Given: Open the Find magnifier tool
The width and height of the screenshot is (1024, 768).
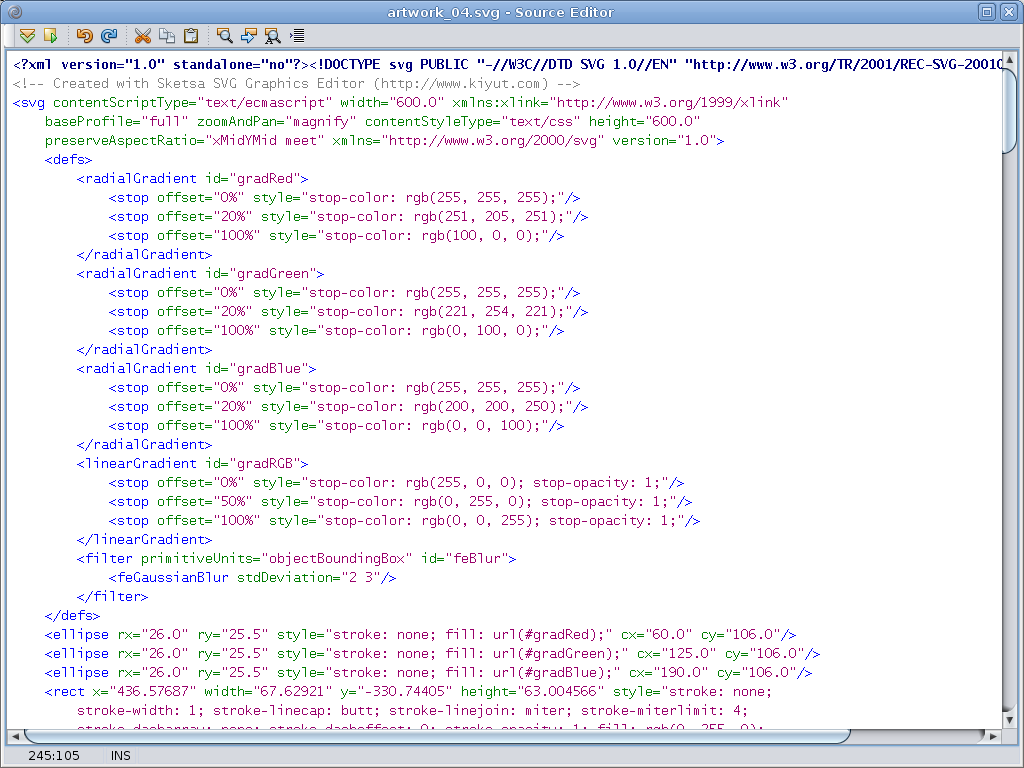Looking at the screenshot, I should tap(225, 36).
